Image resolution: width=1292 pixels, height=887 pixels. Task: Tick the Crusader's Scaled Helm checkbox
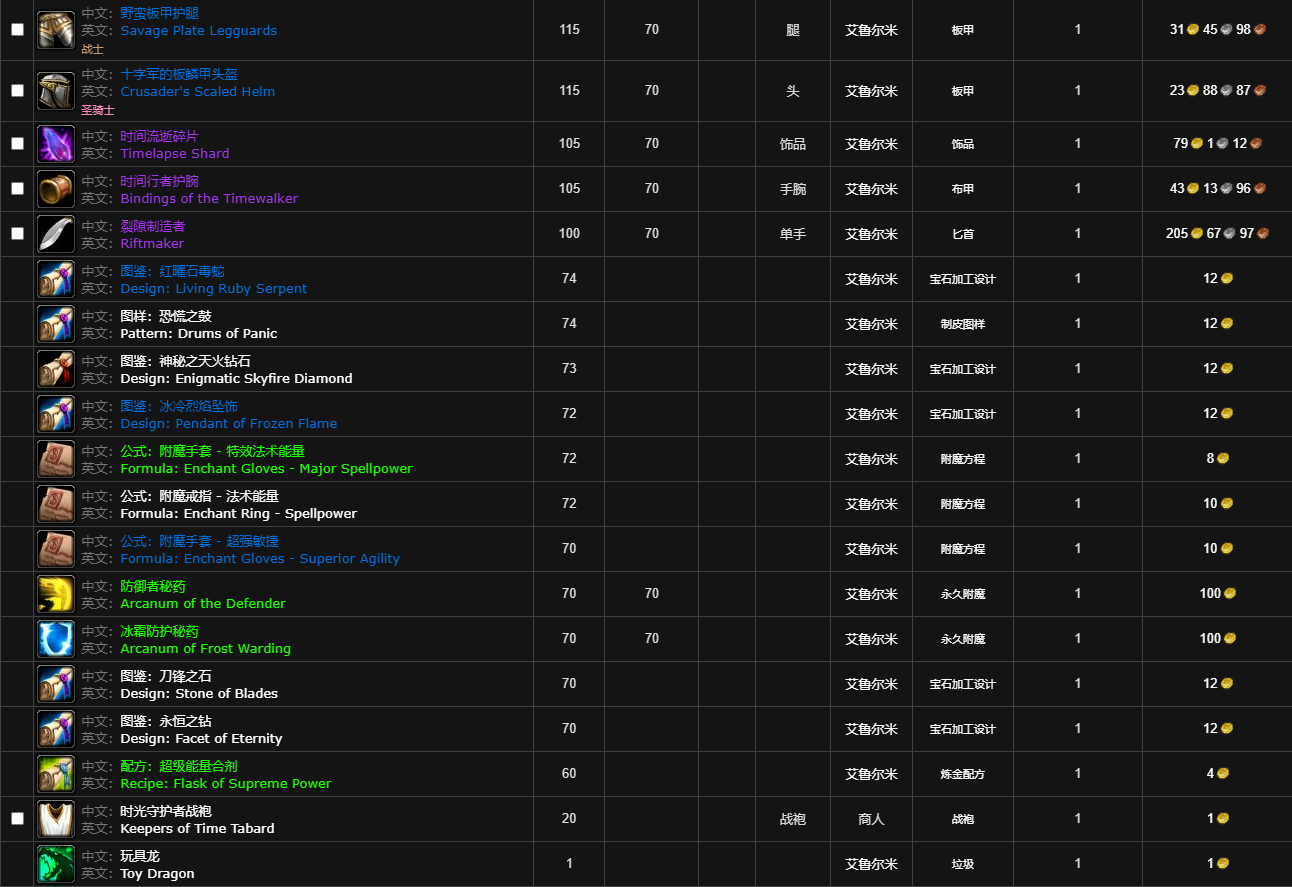coord(17,90)
